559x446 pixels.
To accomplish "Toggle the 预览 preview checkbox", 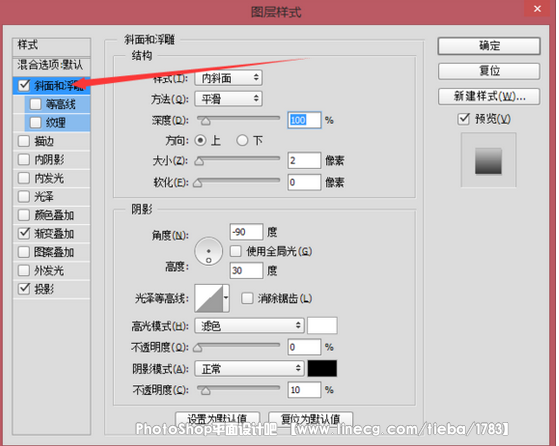I will tap(463, 119).
